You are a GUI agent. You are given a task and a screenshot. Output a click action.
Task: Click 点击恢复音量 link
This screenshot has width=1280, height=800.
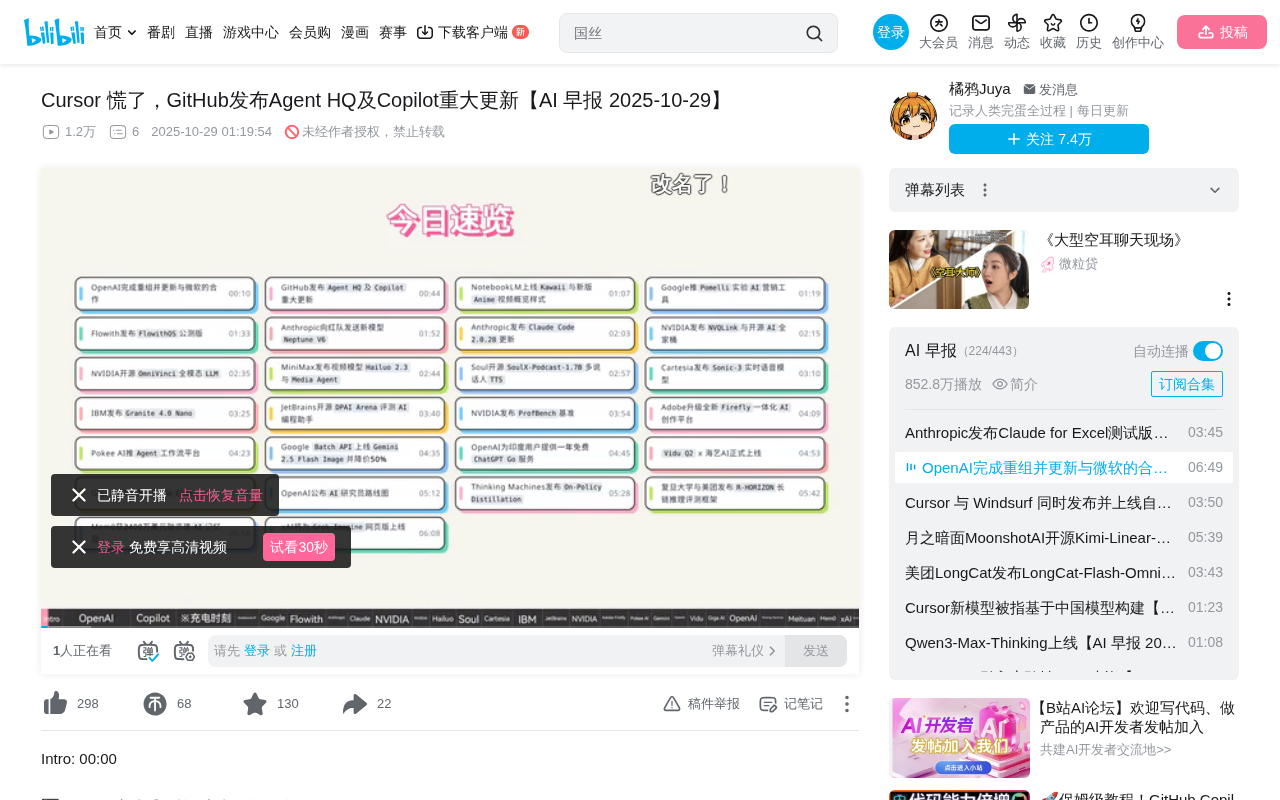(221, 495)
